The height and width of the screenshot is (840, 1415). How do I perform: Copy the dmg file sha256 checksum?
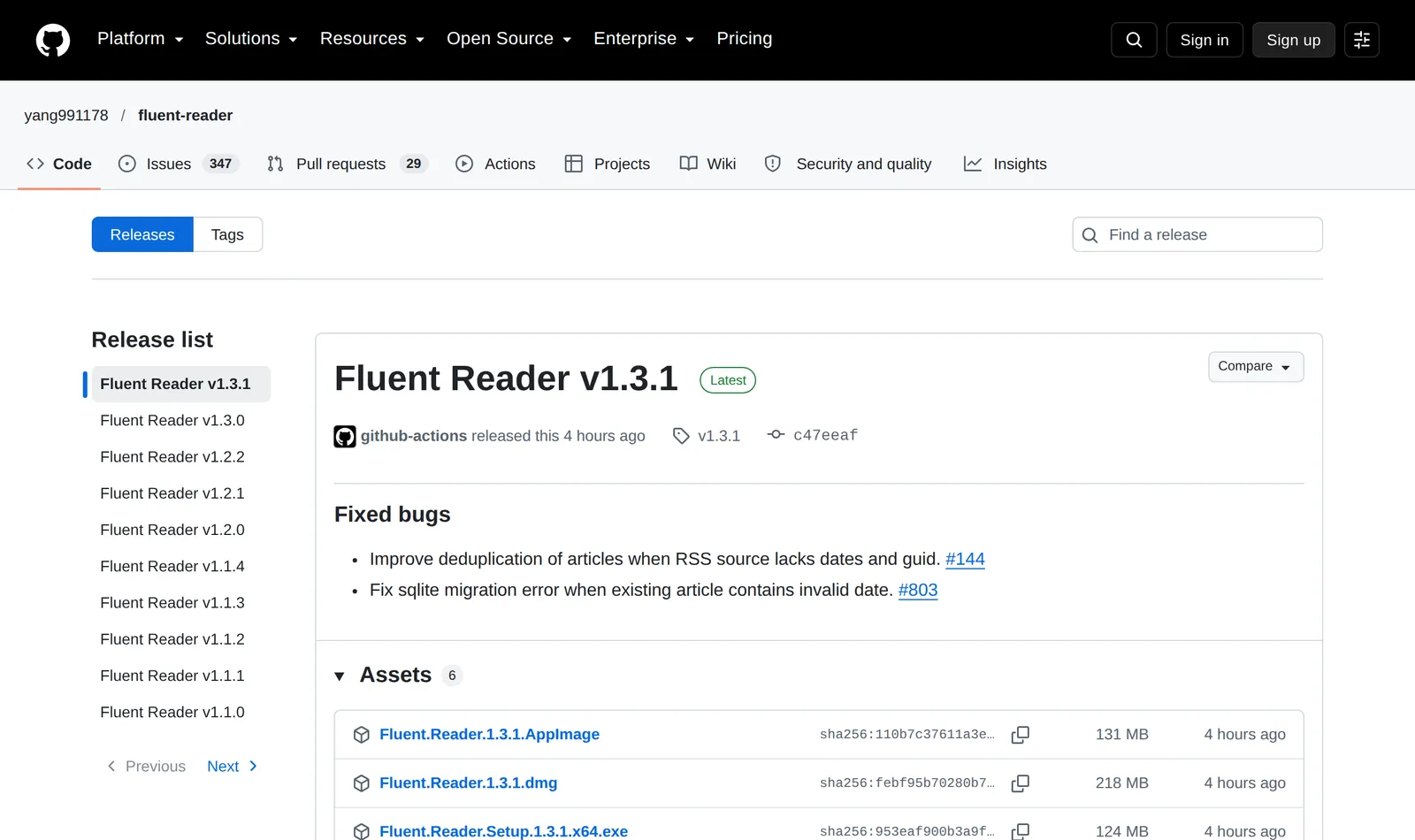[x=1021, y=783]
